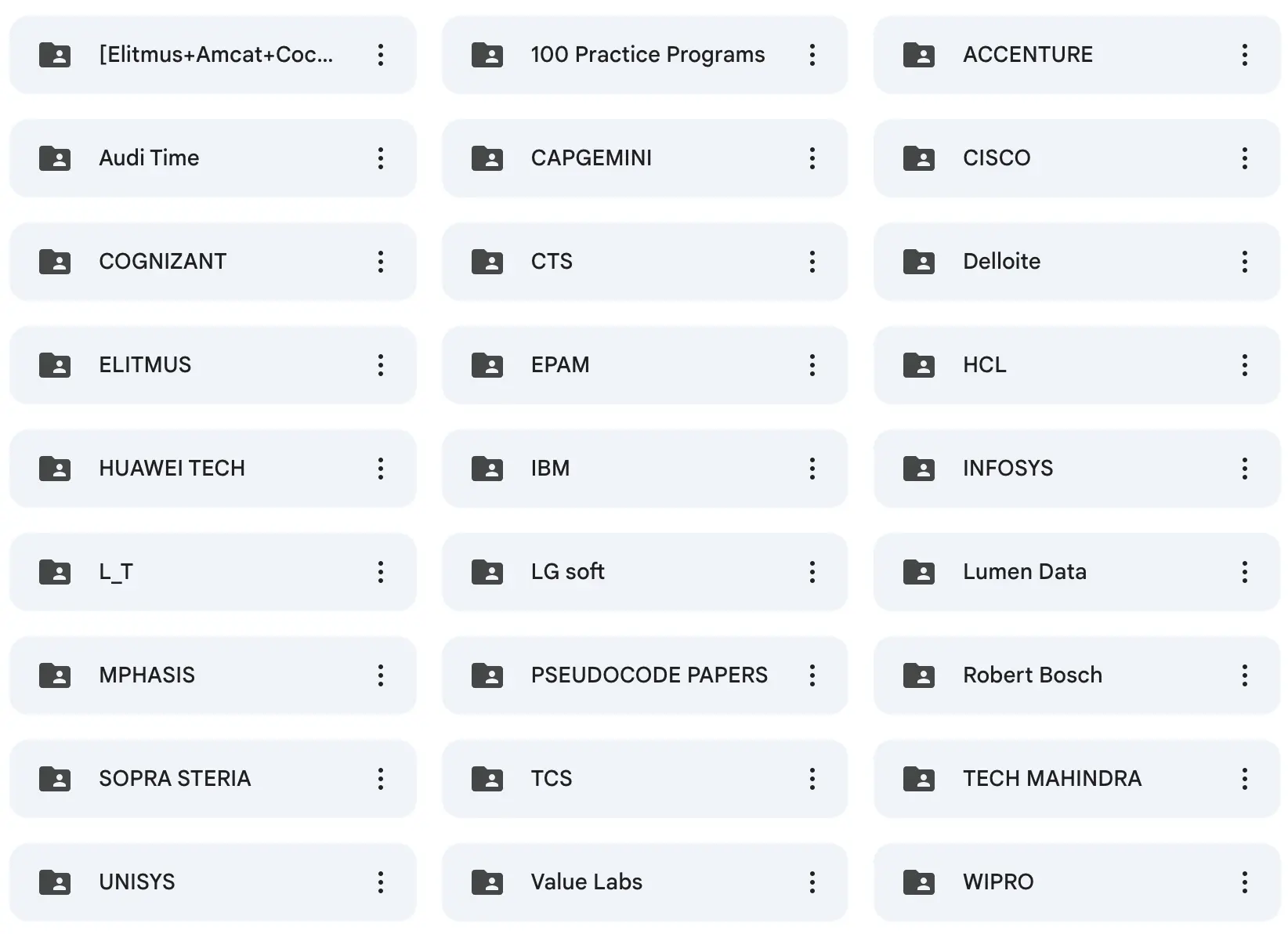The image size is (1288, 934).
Task: Open more actions for Audi Time folder
Action: [381, 158]
